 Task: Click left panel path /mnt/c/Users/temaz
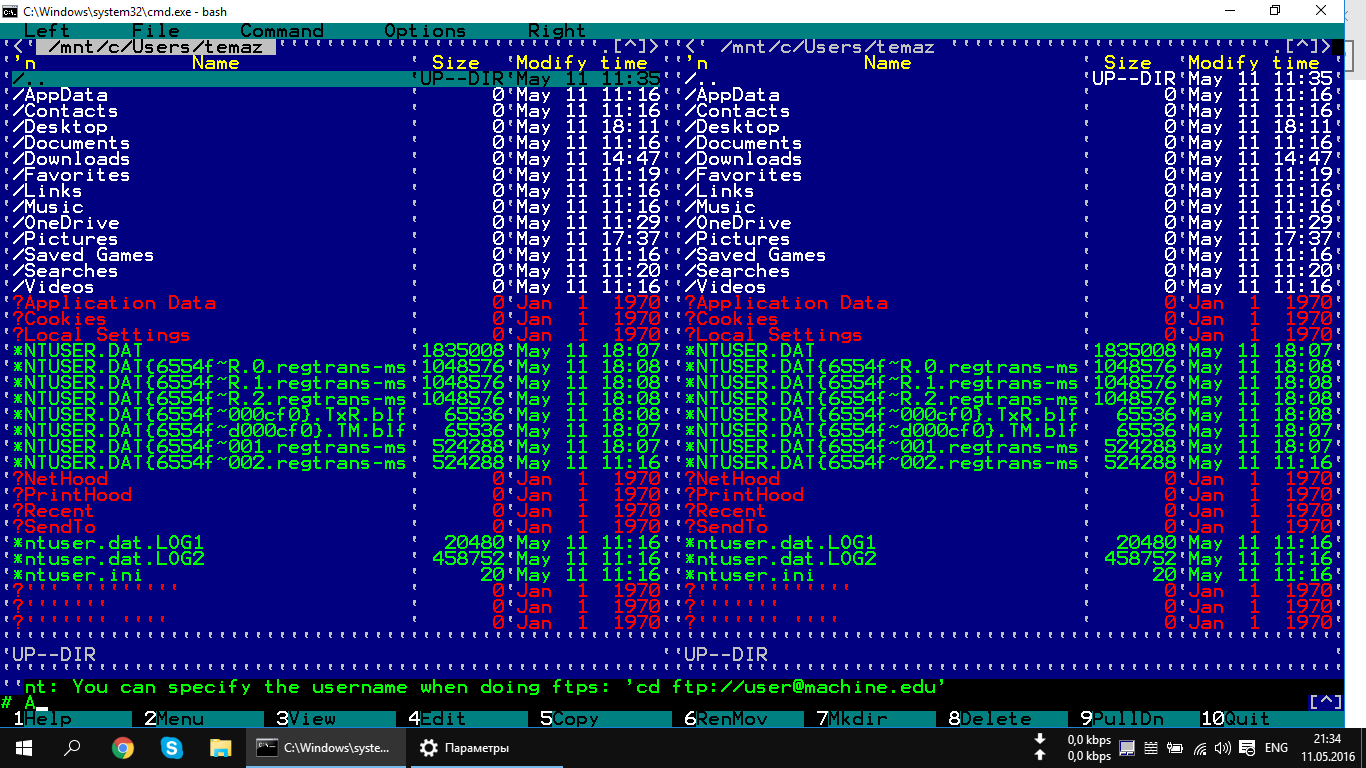(155, 47)
